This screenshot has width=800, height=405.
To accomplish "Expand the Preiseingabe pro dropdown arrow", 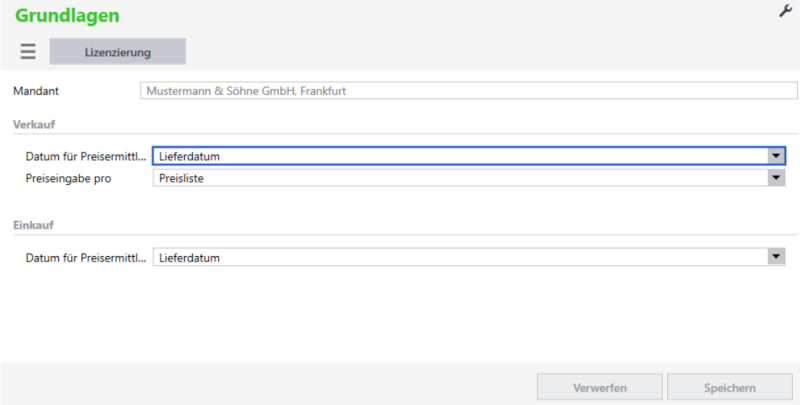I will 775,178.
